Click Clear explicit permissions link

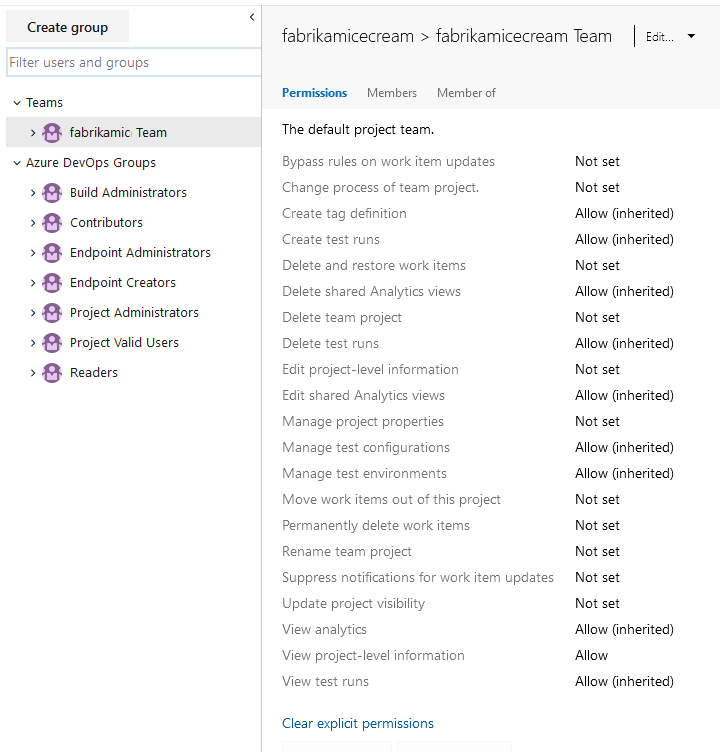click(357, 723)
